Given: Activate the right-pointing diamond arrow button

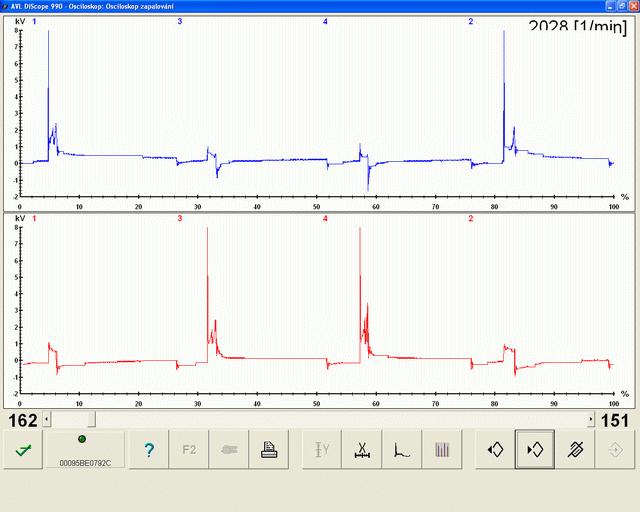Looking at the screenshot, I should [x=534, y=450].
